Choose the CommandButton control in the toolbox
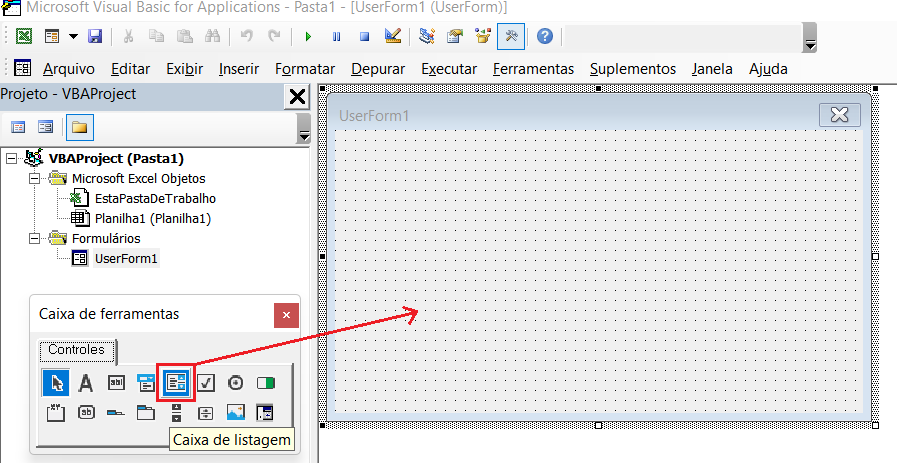Screen dimensions: 897x463 [x=86, y=412]
